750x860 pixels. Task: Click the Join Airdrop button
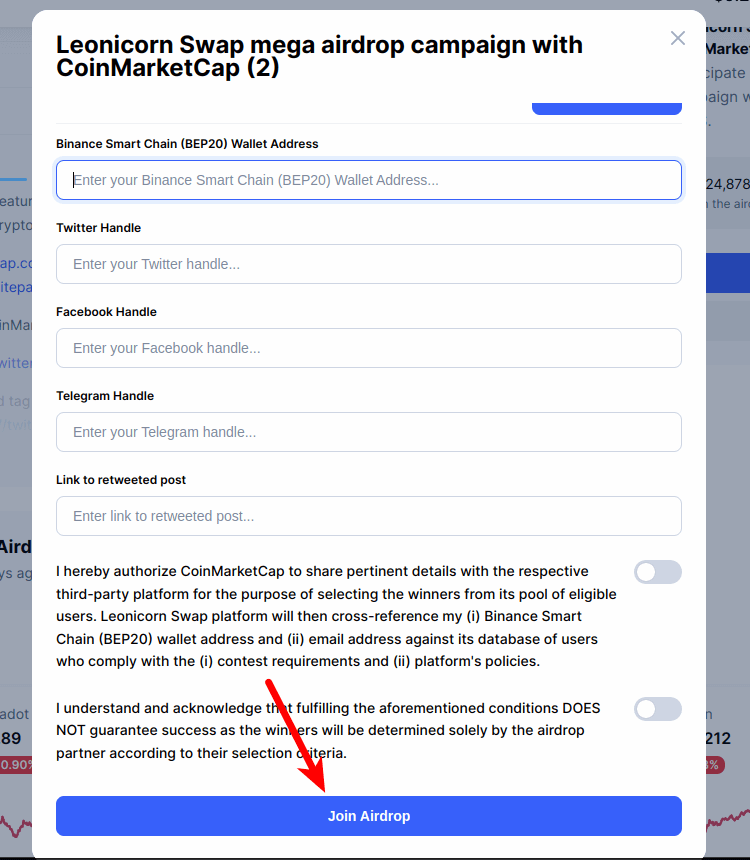point(369,816)
